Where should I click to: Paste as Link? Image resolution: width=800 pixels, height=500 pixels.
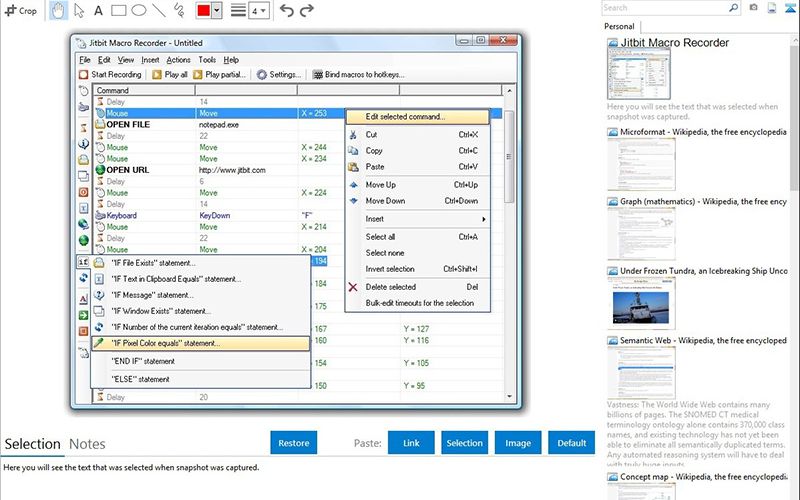pyautogui.click(x=411, y=443)
